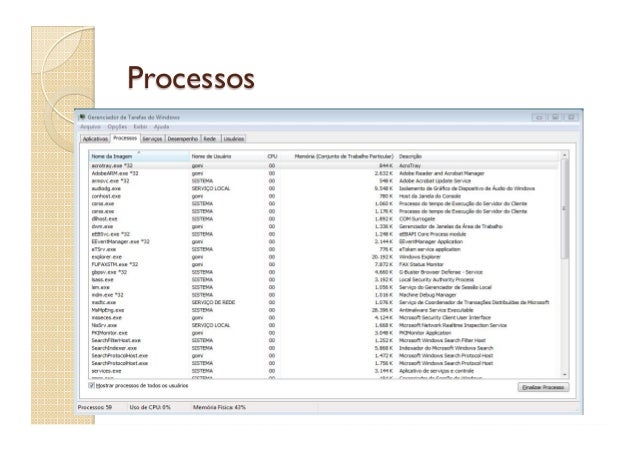Sort by the Memória column header
The height and width of the screenshot is (451, 638).
338,156
